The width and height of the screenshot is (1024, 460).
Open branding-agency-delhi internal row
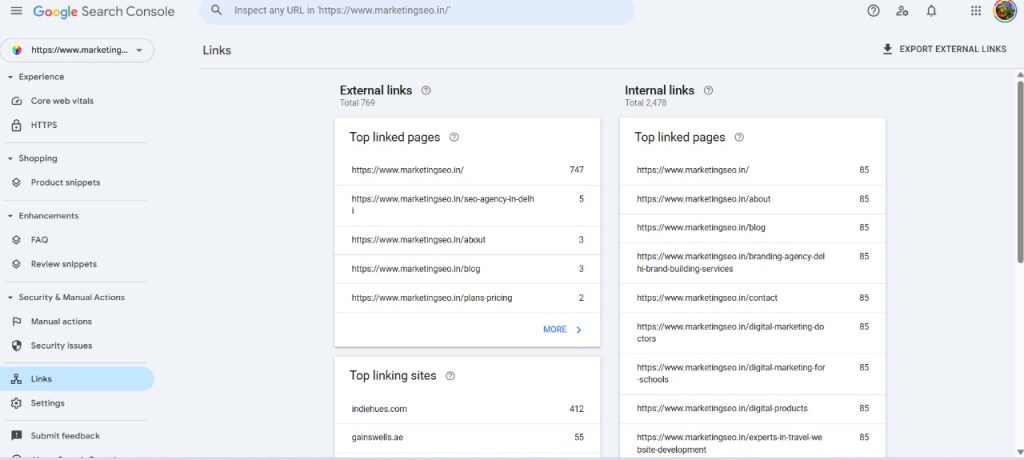click(753, 263)
